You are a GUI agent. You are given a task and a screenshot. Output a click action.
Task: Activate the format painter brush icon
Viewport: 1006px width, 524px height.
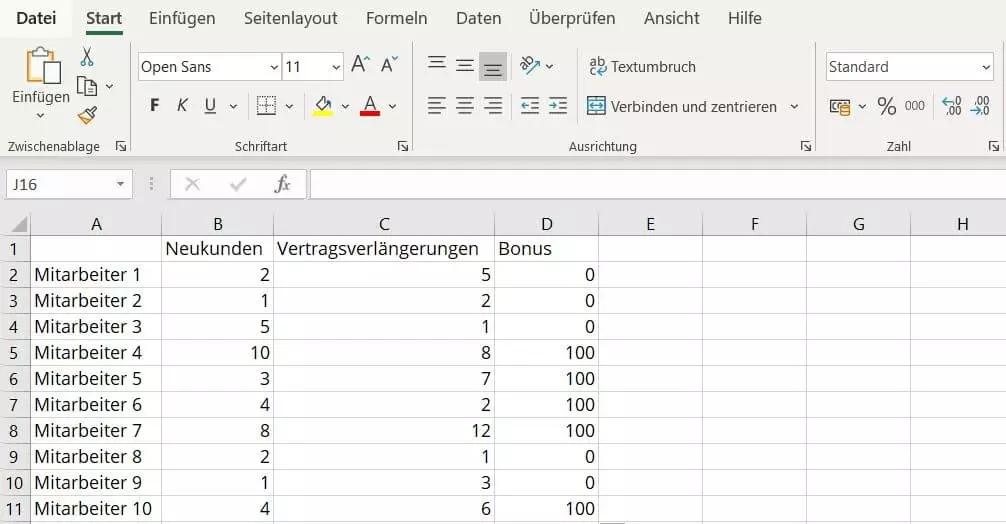87,115
